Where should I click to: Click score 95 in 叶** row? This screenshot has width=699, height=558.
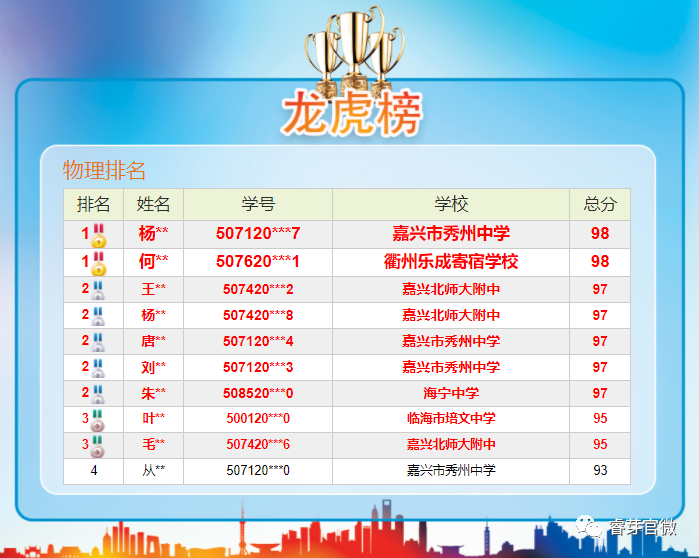point(600,418)
